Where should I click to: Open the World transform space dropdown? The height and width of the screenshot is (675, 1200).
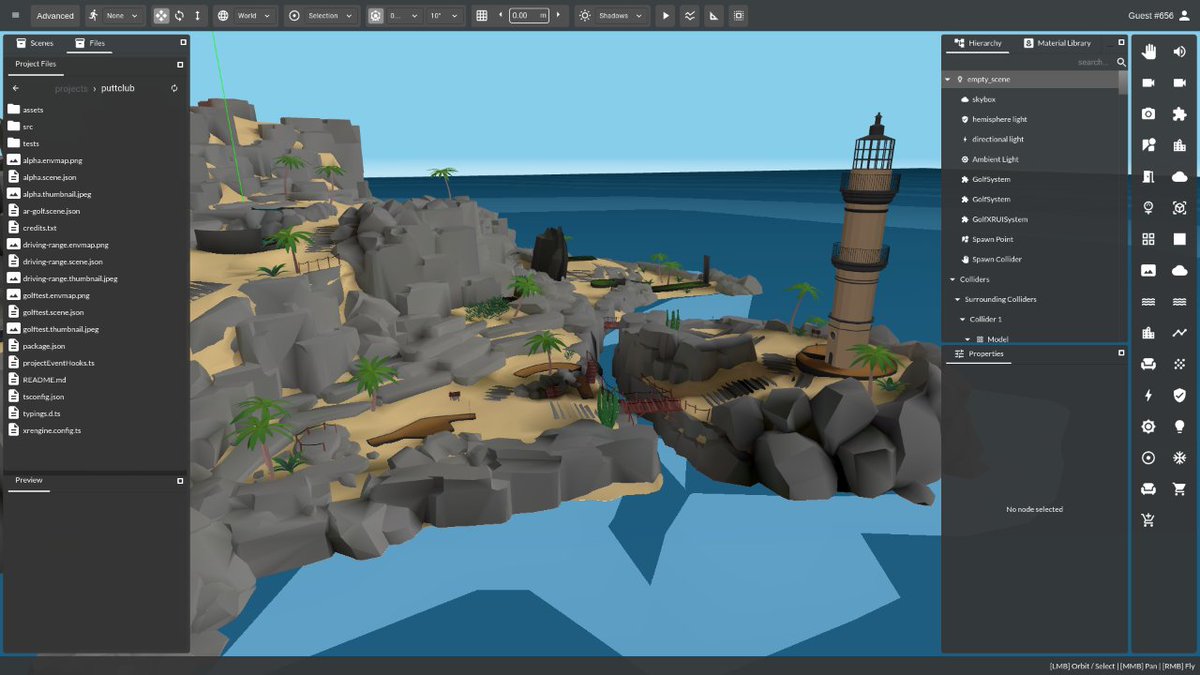coord(245,16)
